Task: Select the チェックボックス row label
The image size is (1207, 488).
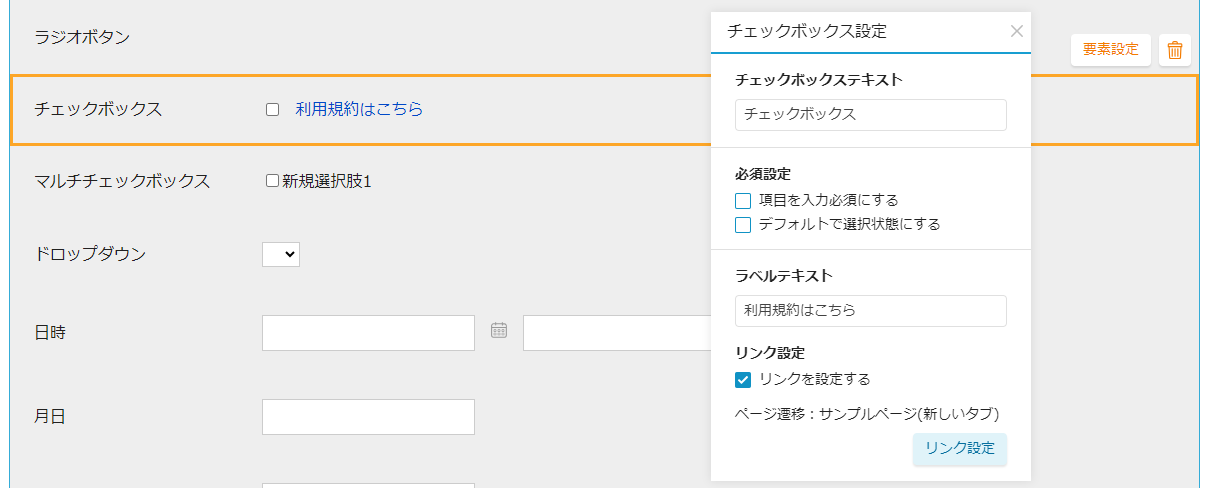Action: point(98,109)
